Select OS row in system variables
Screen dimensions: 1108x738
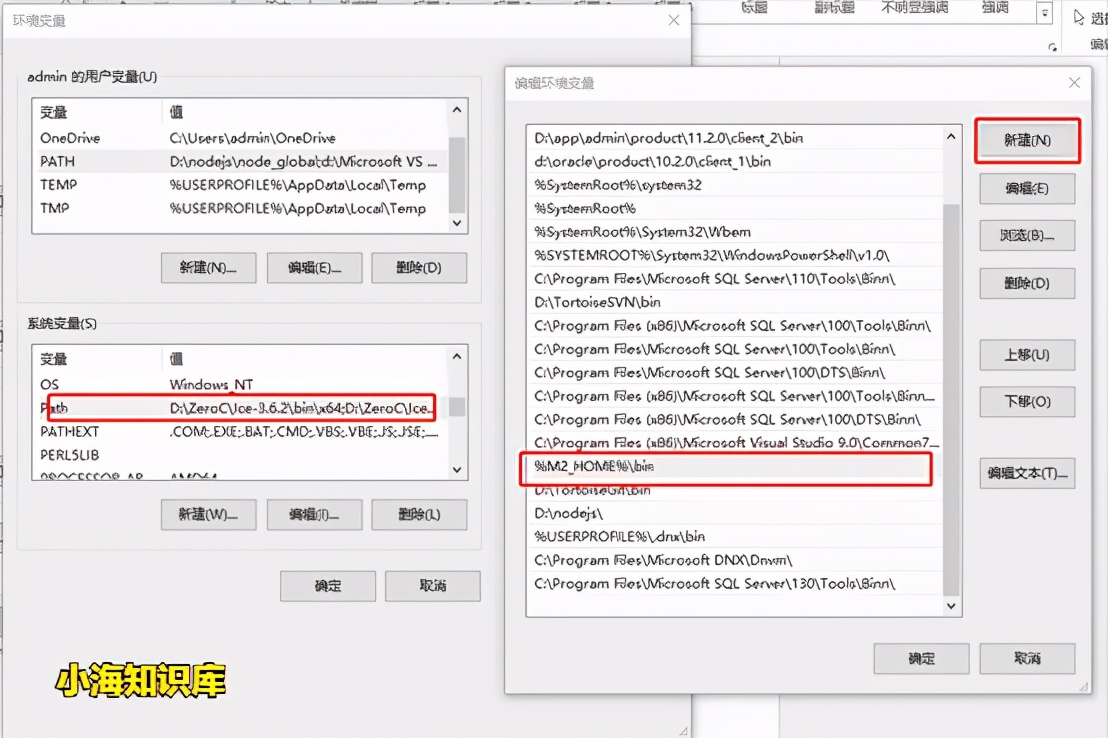[x=240, y=385]
